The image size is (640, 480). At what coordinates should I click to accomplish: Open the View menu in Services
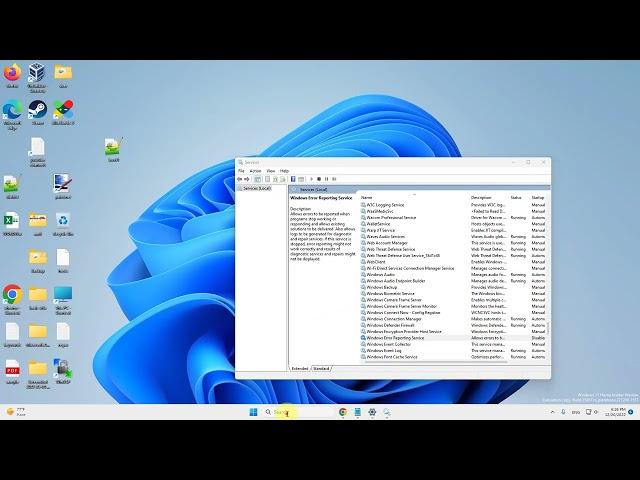[x=271, y=171]
